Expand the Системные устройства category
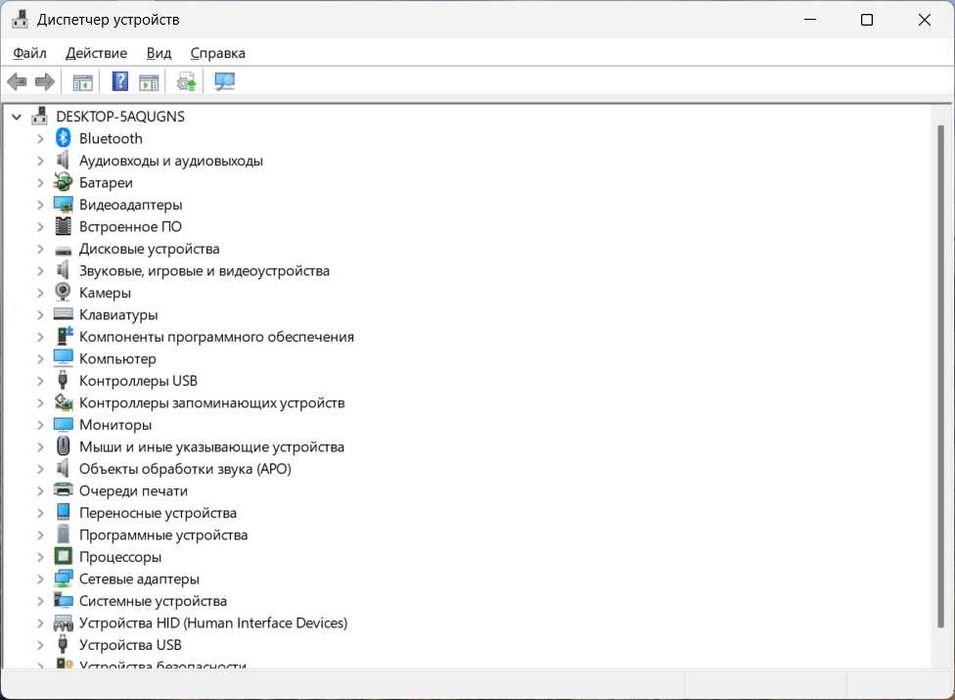The image size is (955, 700). coord(40,601)
